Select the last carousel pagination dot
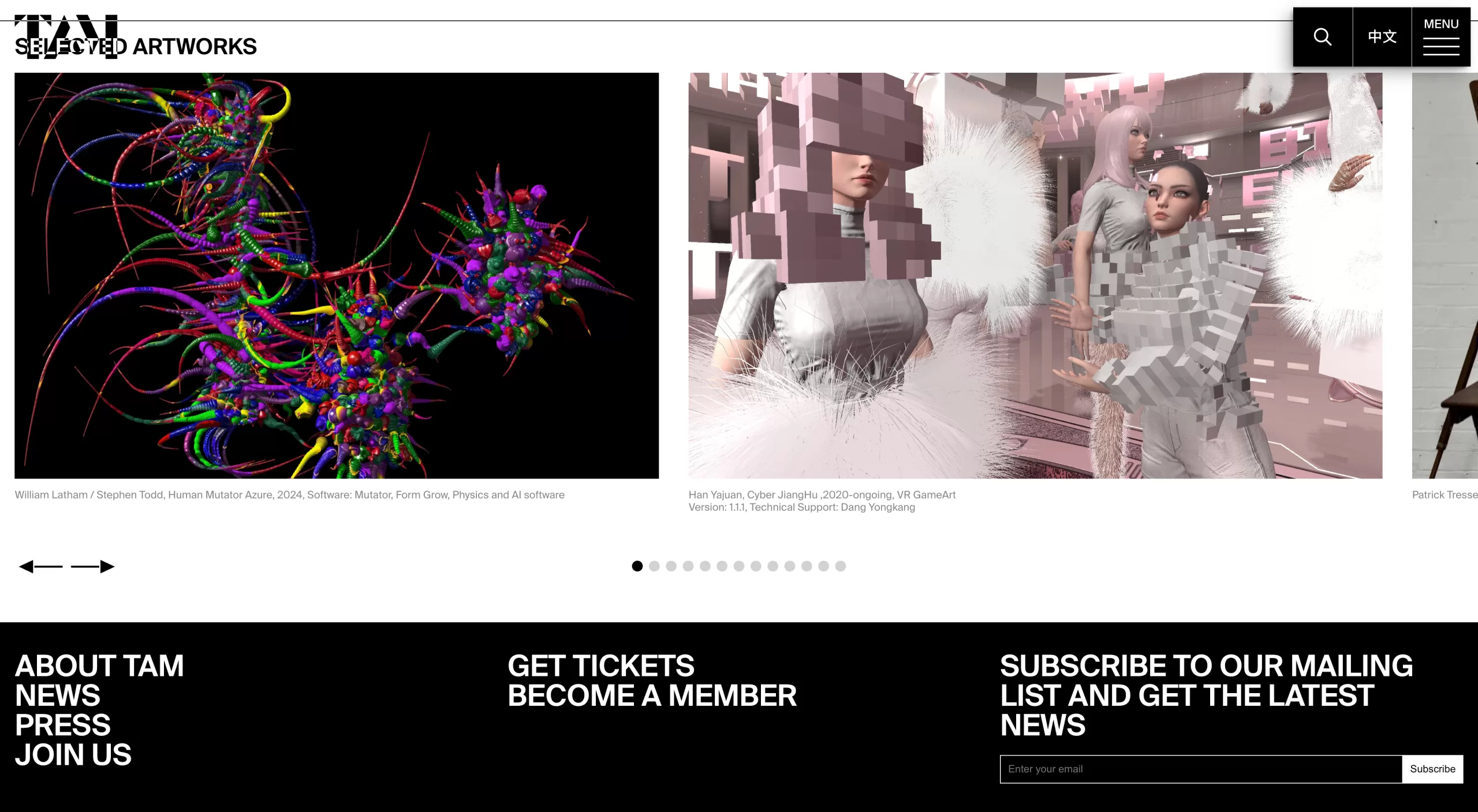This screenshot has width=1478, height=812. tap(841, 566)
